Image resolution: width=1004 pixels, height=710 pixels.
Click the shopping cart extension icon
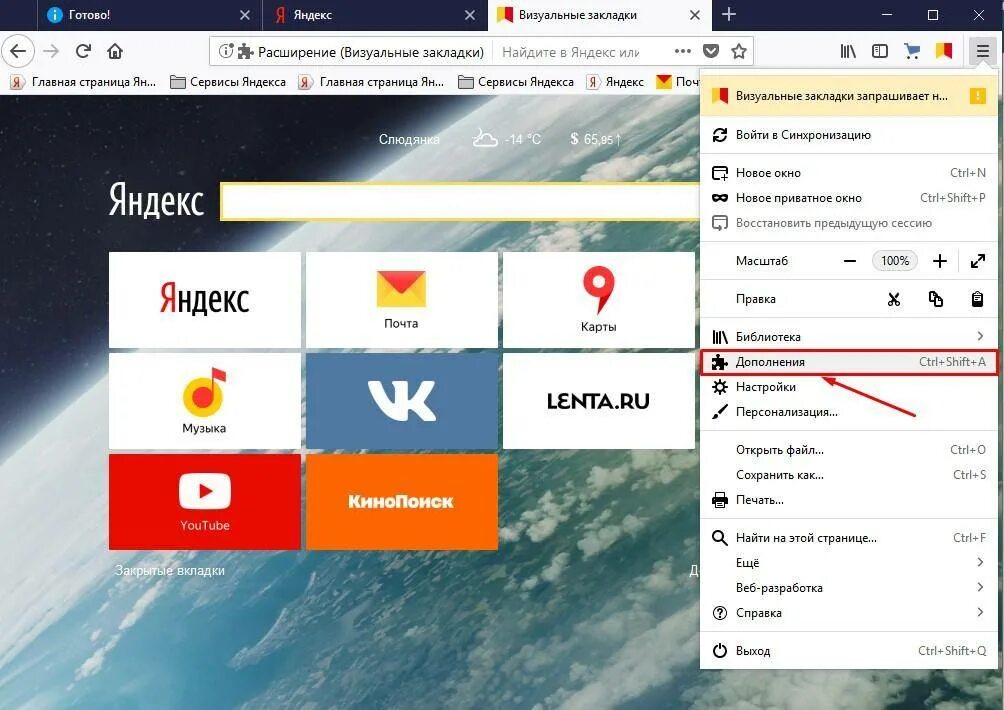tap(912, 51)
